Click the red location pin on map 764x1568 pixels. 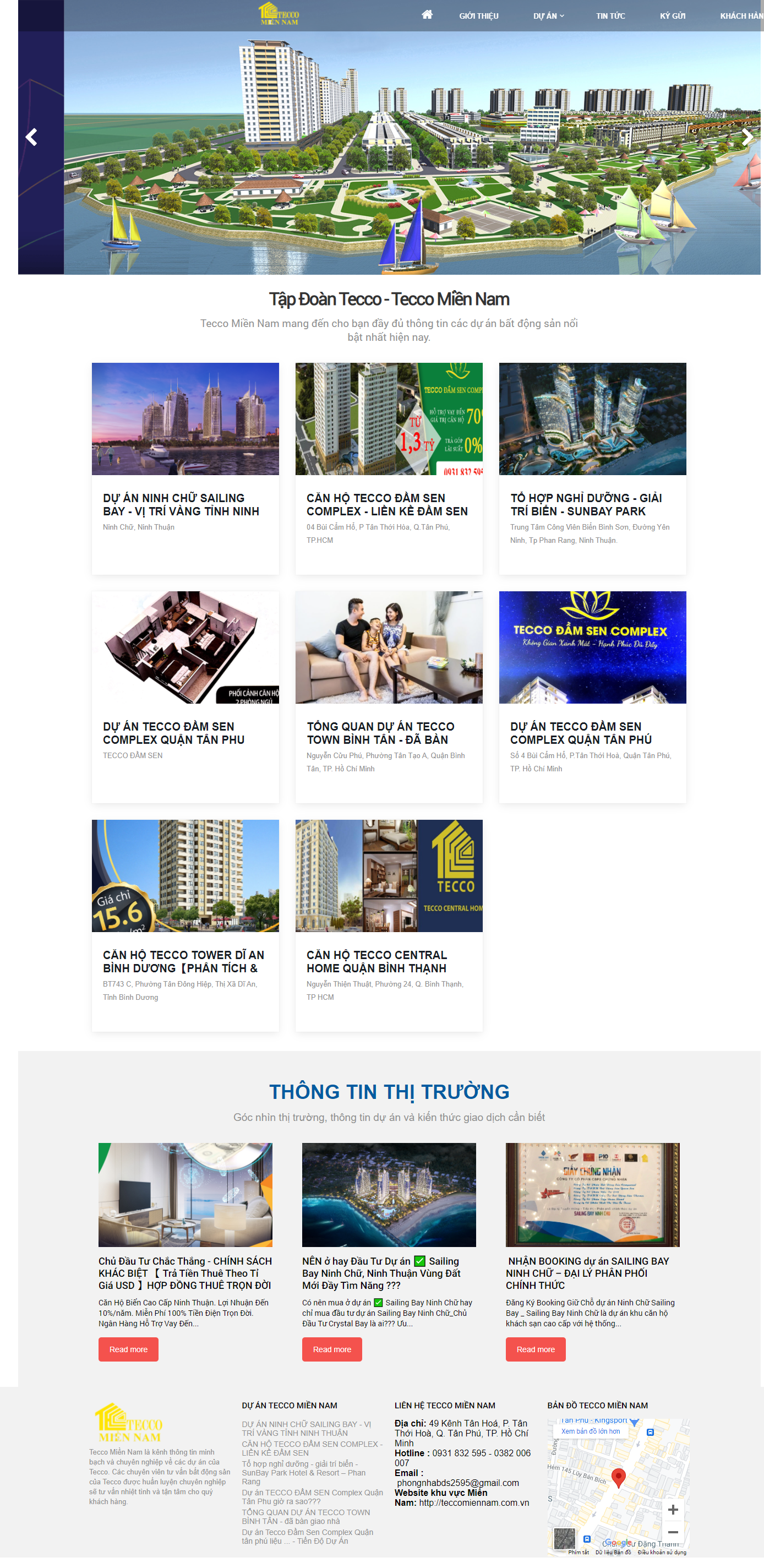pyautogui.click(x=618, y=1477)
